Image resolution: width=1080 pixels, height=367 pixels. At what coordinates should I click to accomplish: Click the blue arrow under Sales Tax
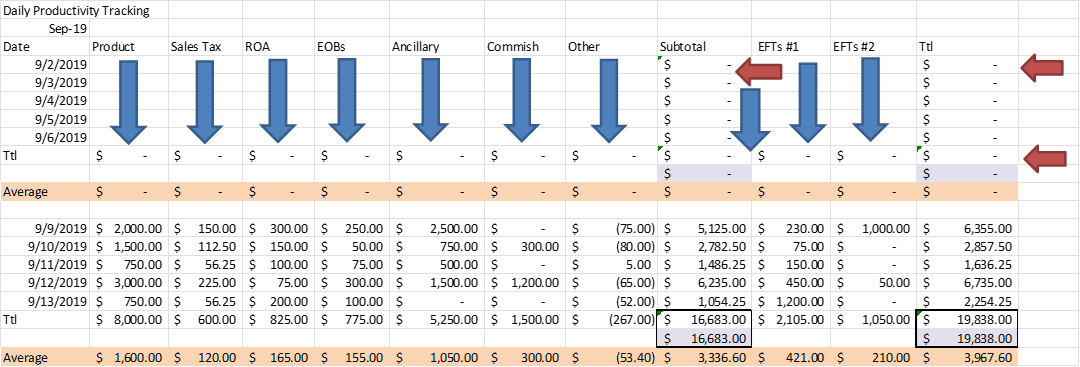click(205, 102)
